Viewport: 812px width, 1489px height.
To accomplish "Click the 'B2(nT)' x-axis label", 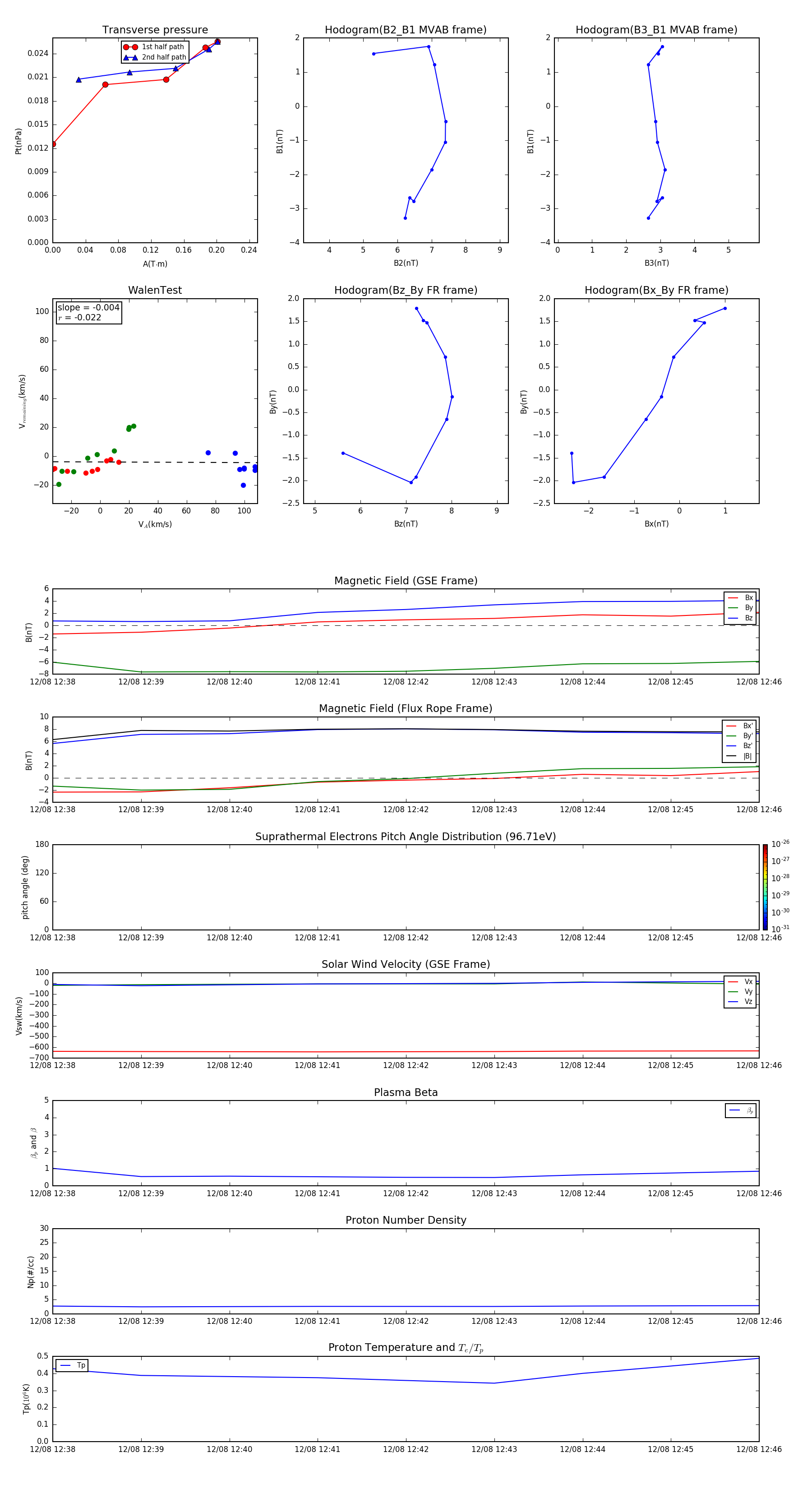I will [406, 263].
